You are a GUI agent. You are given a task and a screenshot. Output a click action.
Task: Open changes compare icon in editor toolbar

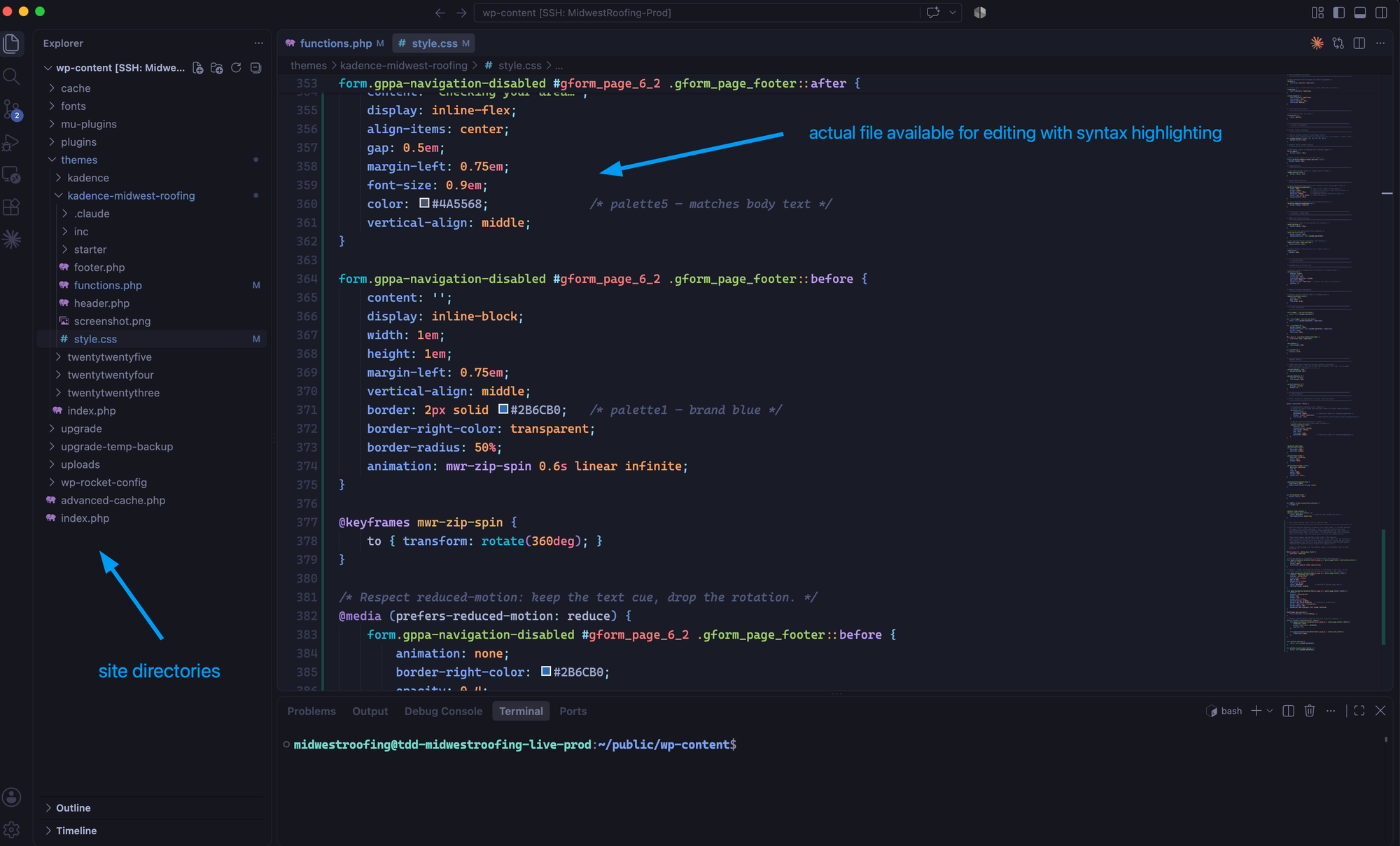coord(1338,43)
